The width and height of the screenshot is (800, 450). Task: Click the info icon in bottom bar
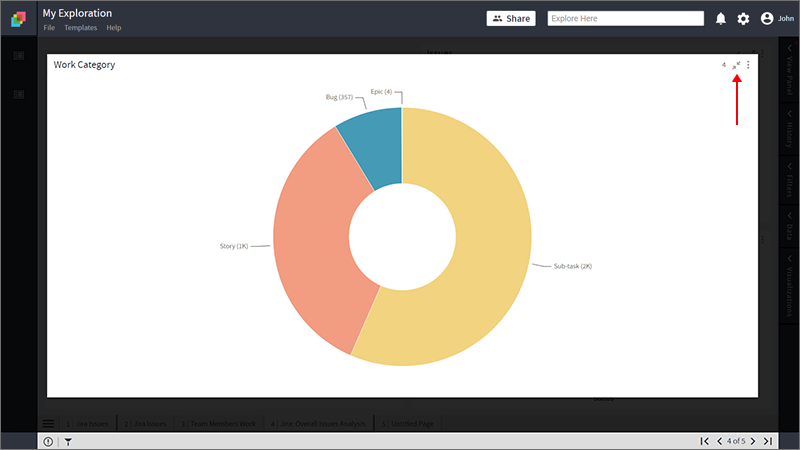click(48, 442)
